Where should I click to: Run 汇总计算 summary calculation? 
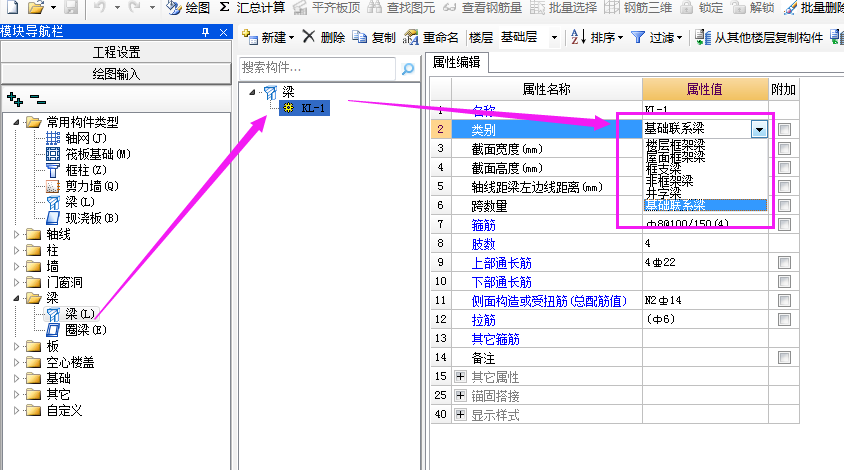point(252,8)
